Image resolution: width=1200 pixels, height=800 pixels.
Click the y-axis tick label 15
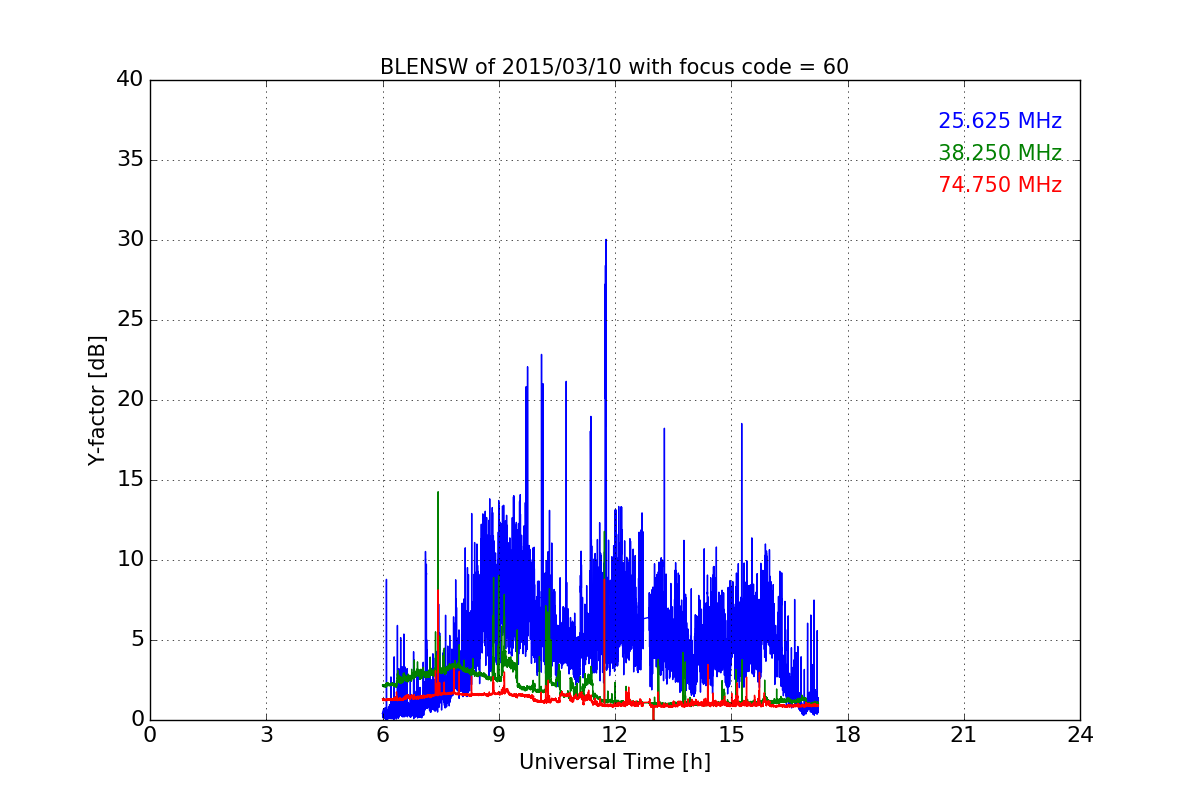[130, 479]
